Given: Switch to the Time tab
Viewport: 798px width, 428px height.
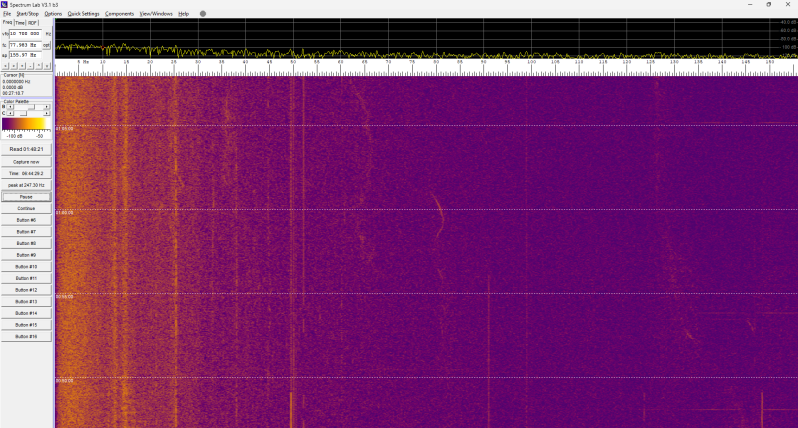Looking at the screenshot, I should coord(20,23).
